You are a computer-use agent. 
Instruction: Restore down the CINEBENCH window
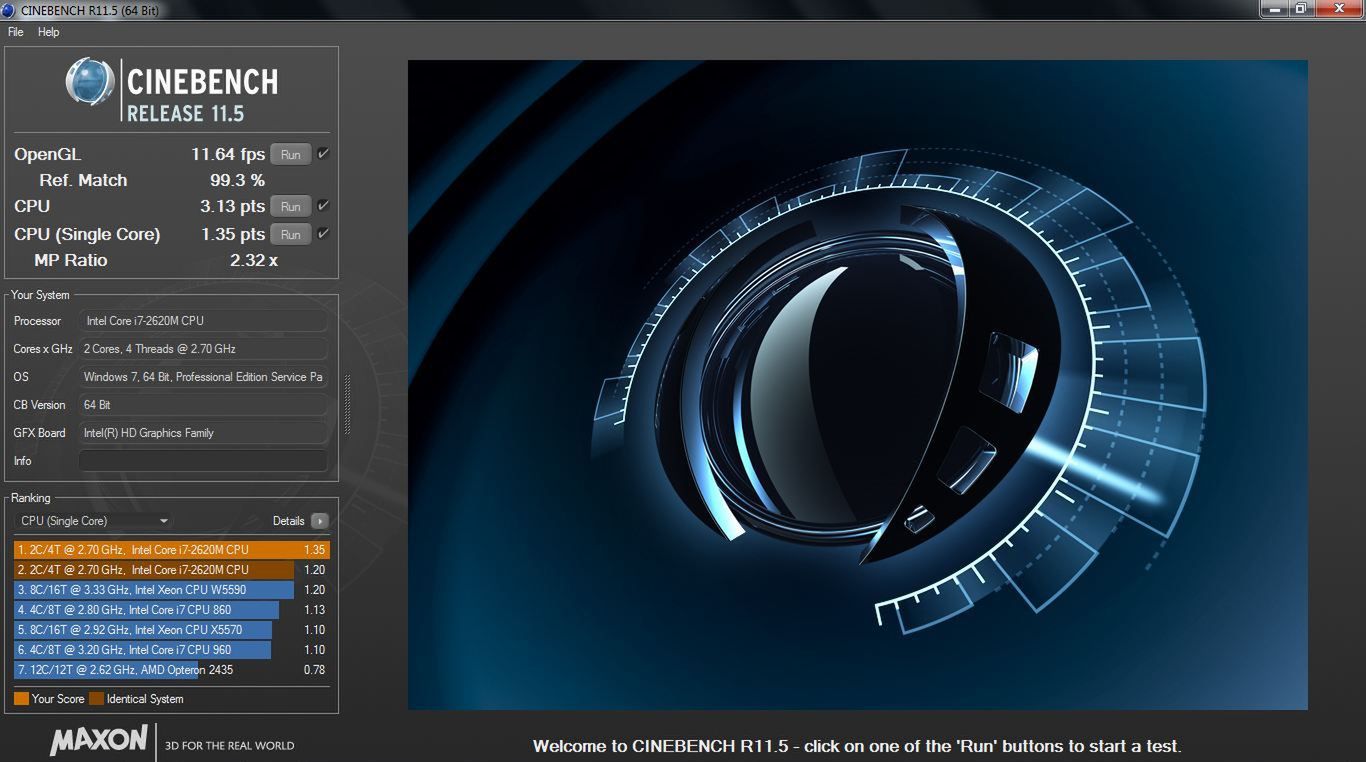(x=1300, y=8)
